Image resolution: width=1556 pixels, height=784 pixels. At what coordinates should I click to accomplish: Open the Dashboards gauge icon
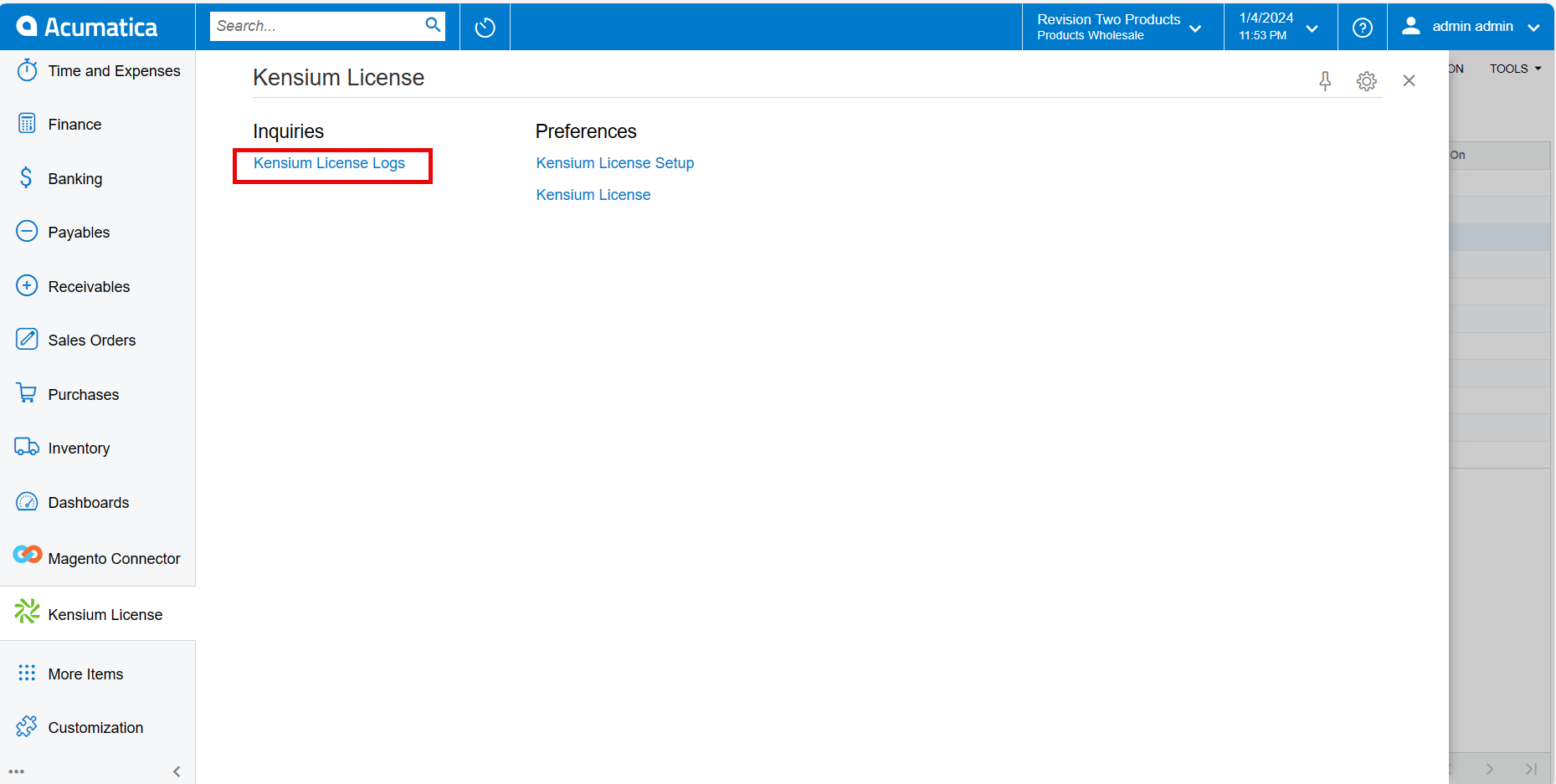(27, 501)
